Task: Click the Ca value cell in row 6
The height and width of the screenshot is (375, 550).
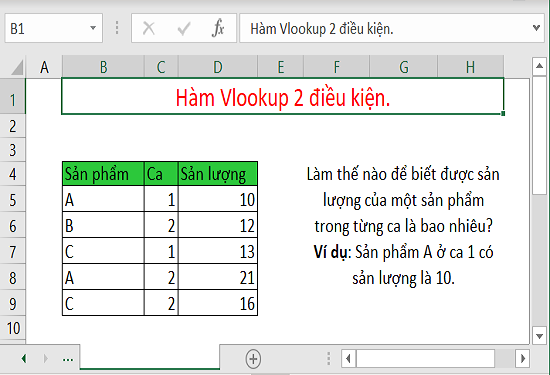Action: 161,225
